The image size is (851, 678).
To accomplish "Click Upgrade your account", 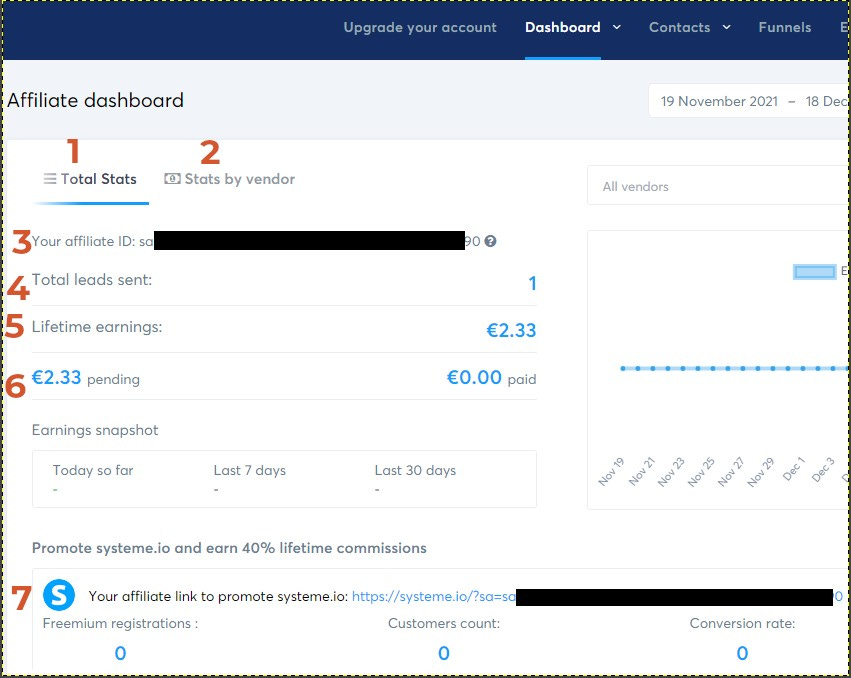I will point(420,27).
